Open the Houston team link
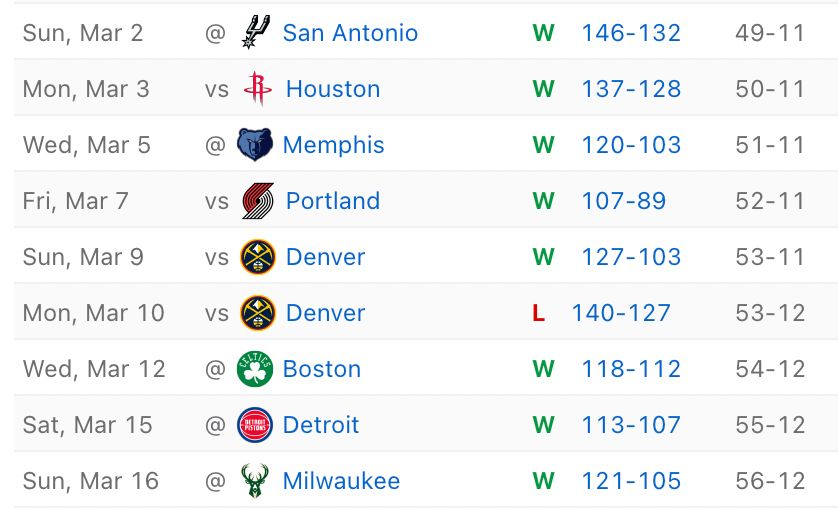 pyautogui.click(x=333, y=89)
